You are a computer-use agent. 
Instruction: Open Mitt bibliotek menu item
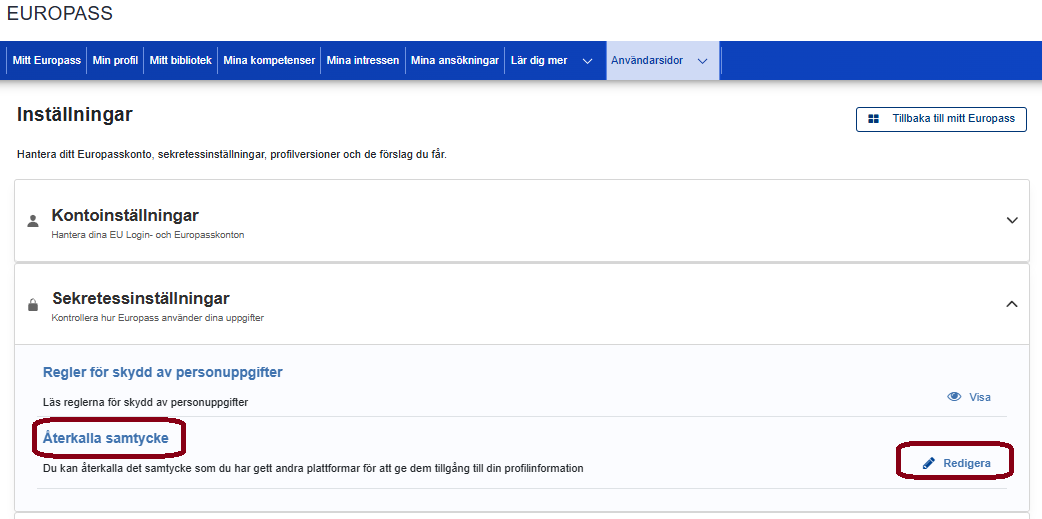pos(180,61)
